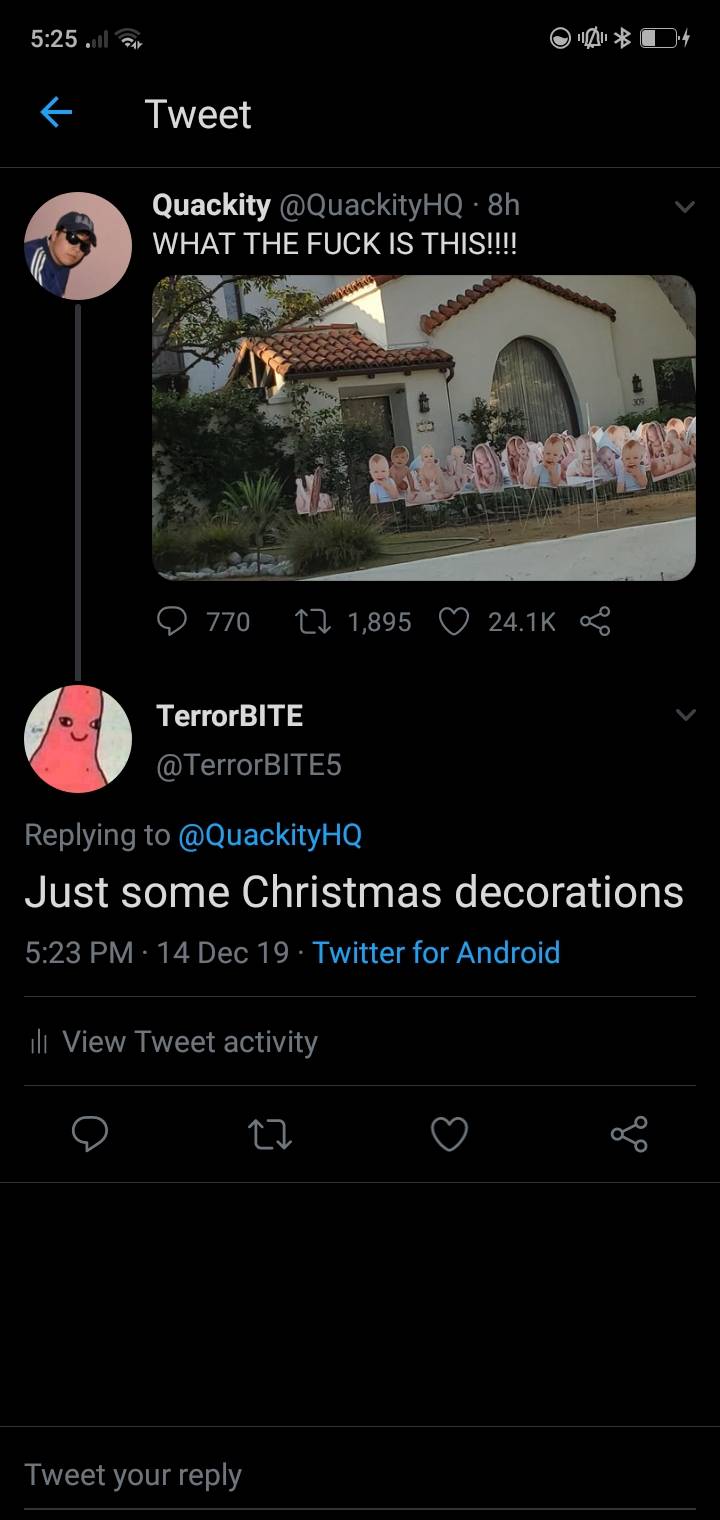
Task: Expand options chevron on Quackity's tweet
Action: [684, 207]
